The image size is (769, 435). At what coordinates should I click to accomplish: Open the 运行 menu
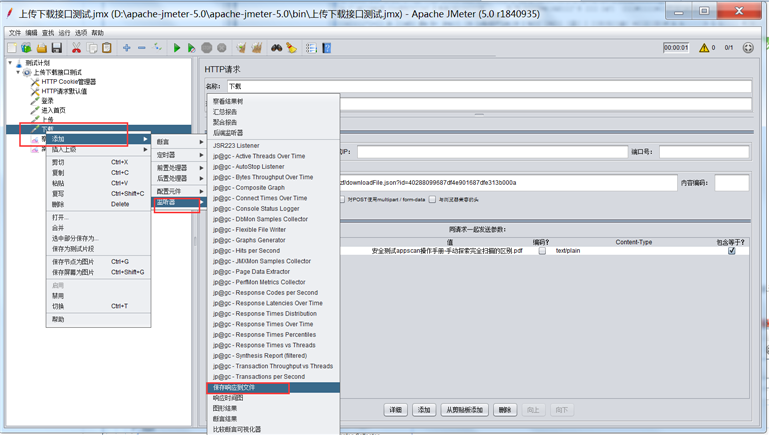(64, 33)
